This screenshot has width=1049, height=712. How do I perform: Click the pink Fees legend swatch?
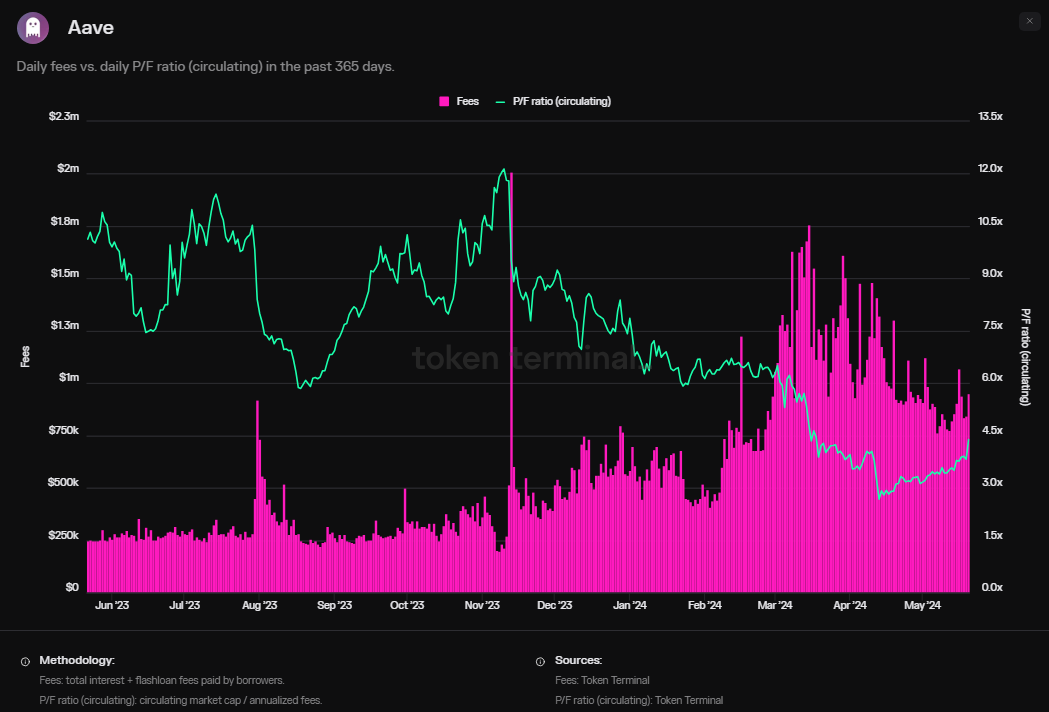(x=444, y=102)
